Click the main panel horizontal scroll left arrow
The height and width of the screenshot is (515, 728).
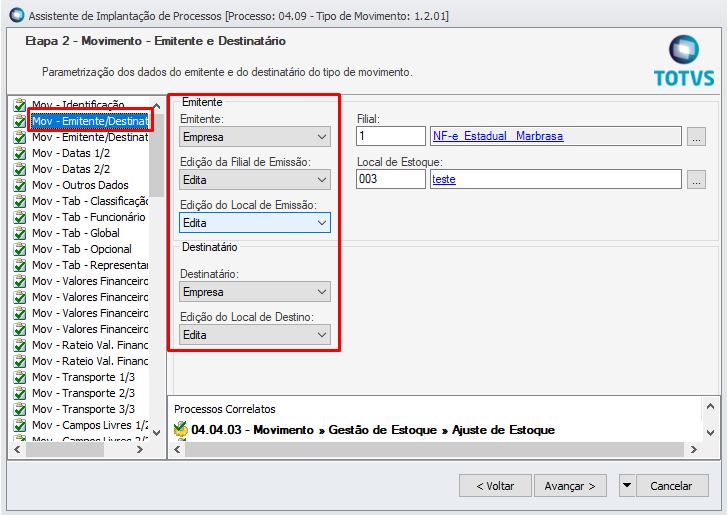coord(176,450)
